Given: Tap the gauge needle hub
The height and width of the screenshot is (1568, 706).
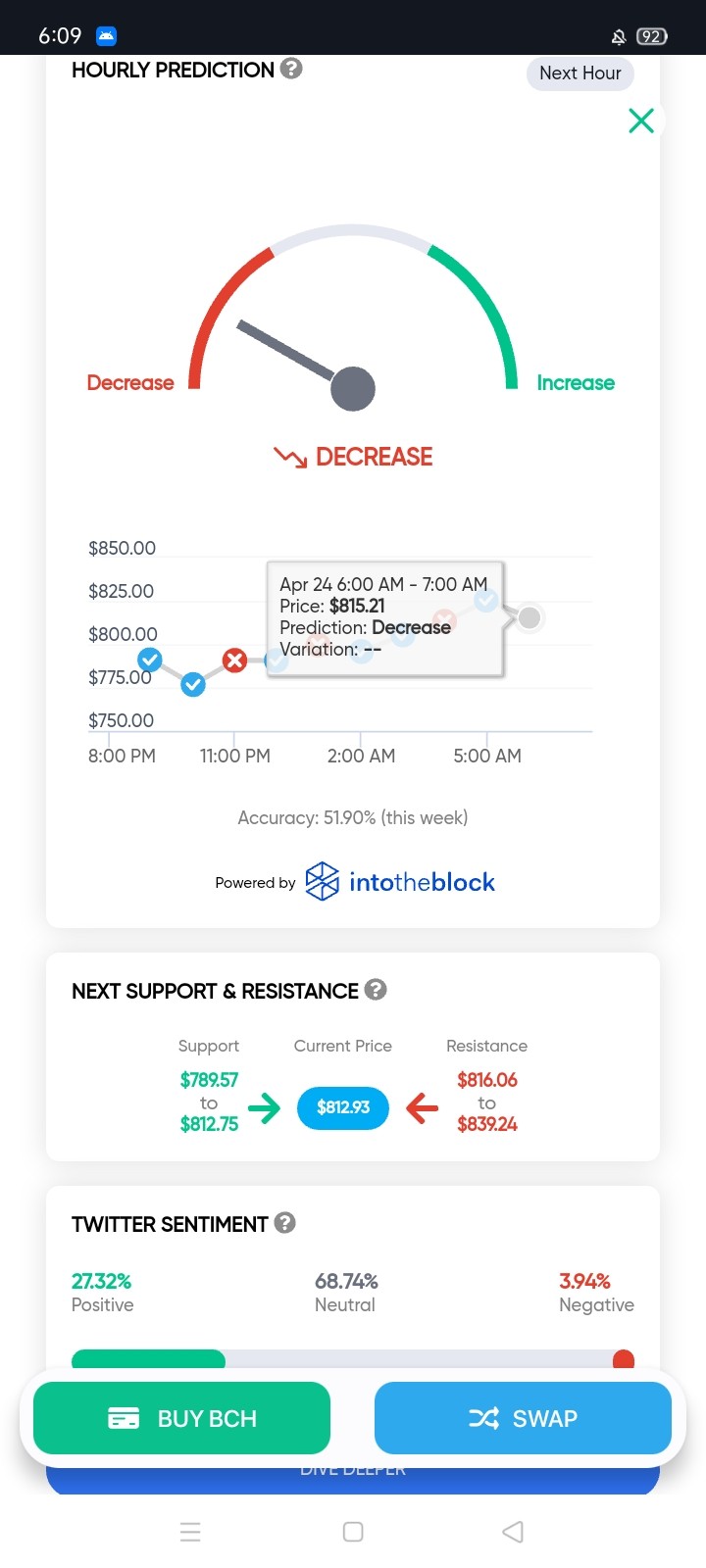Looking at the screenshot, I should pyautogui.click(x=353, y=389).
